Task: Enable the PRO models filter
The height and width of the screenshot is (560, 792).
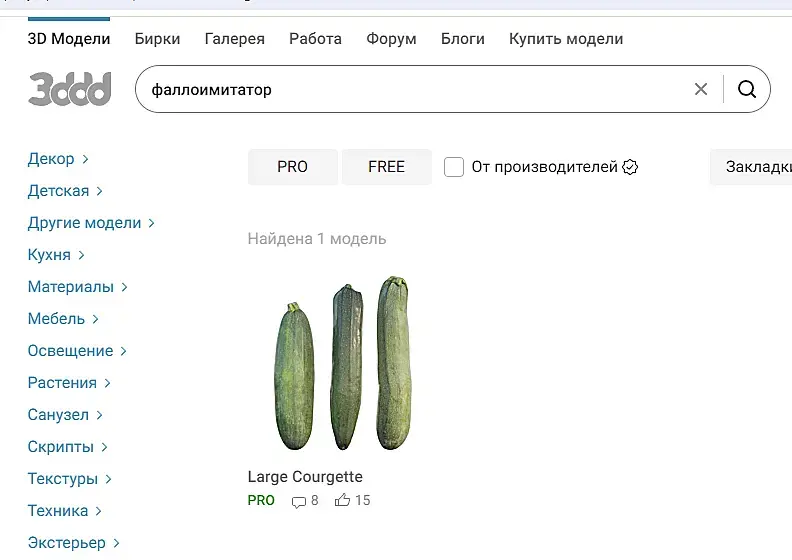Action: [292, 167]
